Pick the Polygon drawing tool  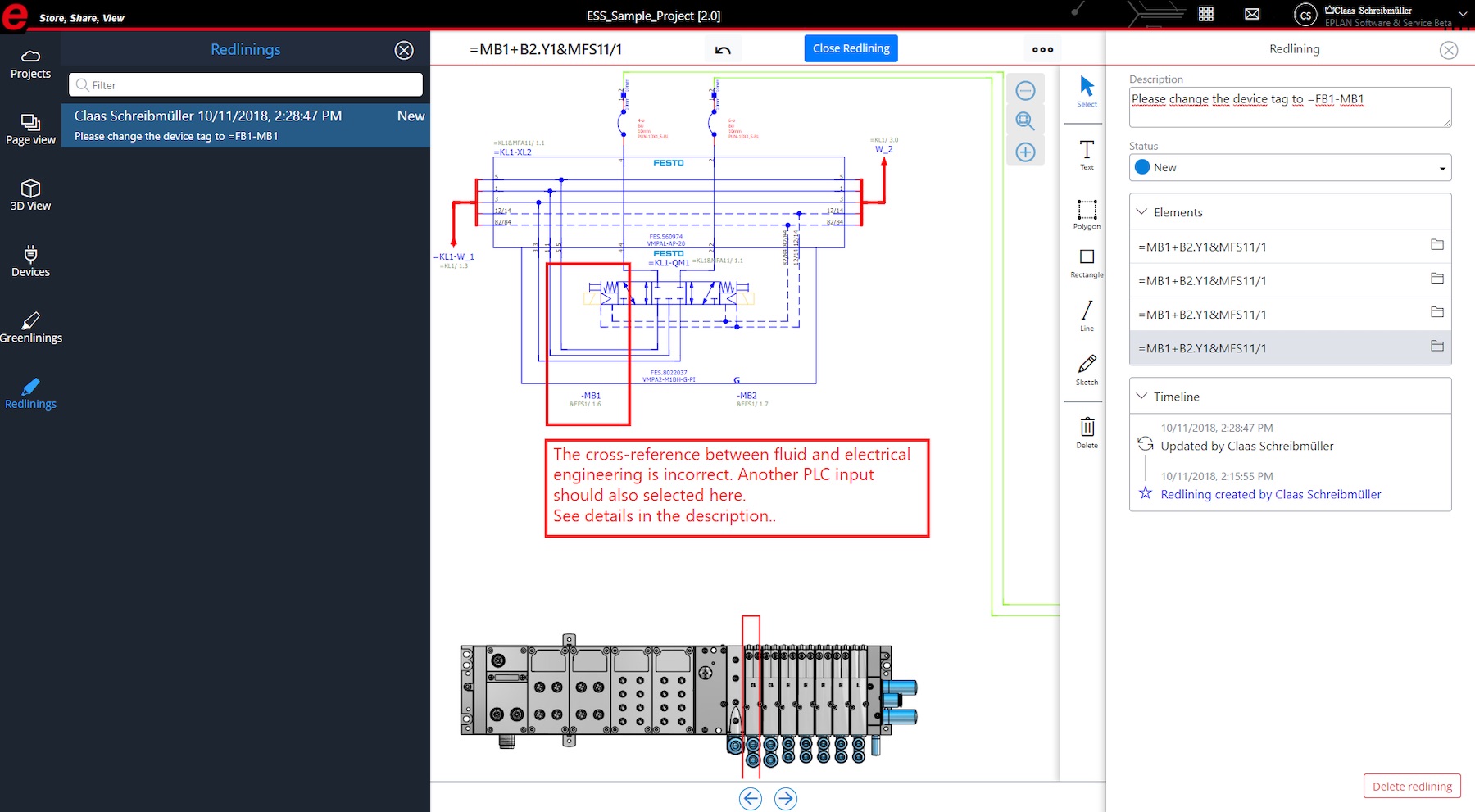pyautogui.click(x=1086, y=213)
